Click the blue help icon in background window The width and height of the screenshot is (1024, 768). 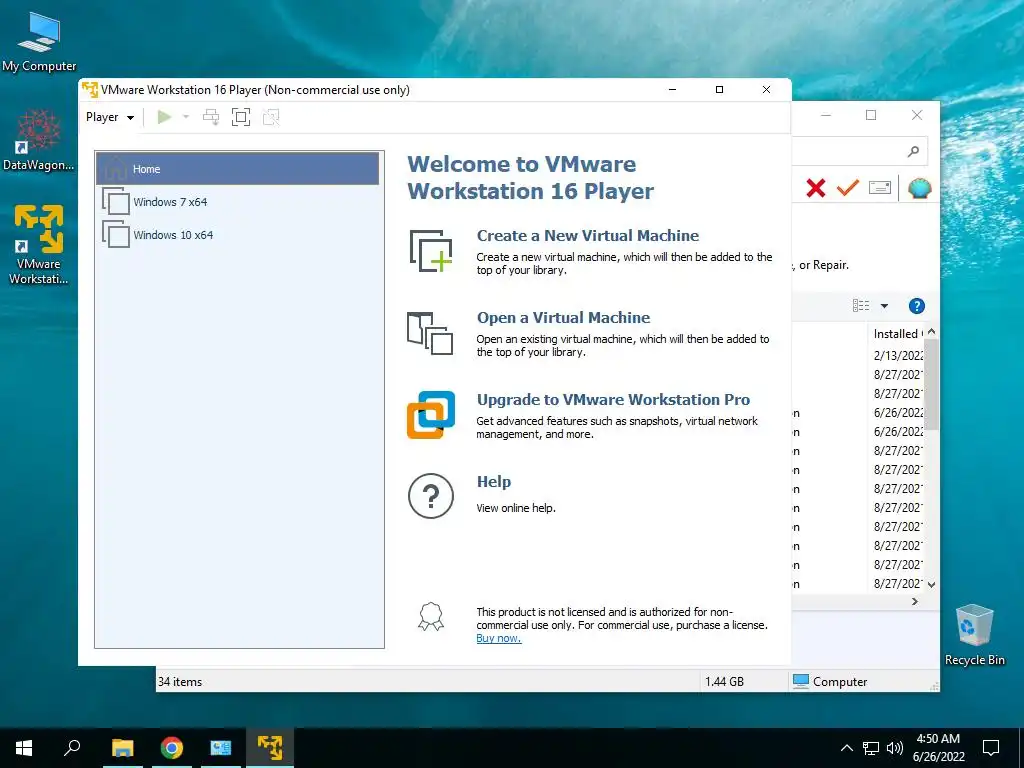[917, 306]
